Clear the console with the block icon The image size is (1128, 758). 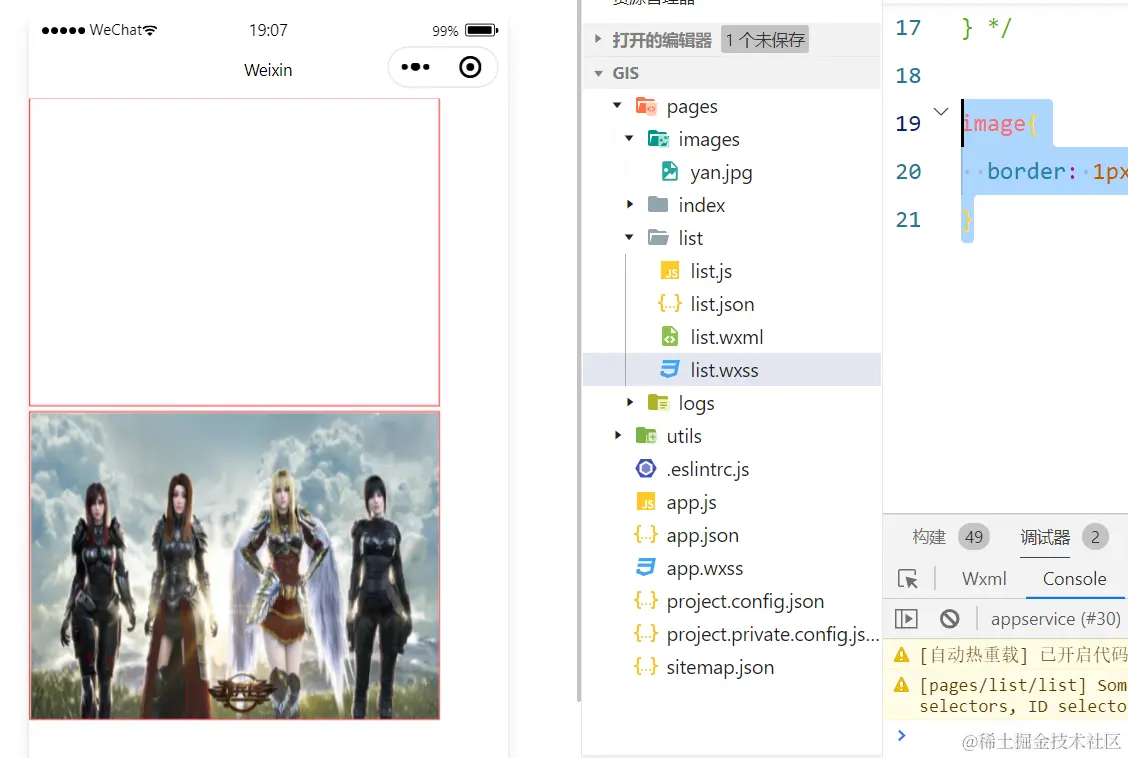pos(950,618)
